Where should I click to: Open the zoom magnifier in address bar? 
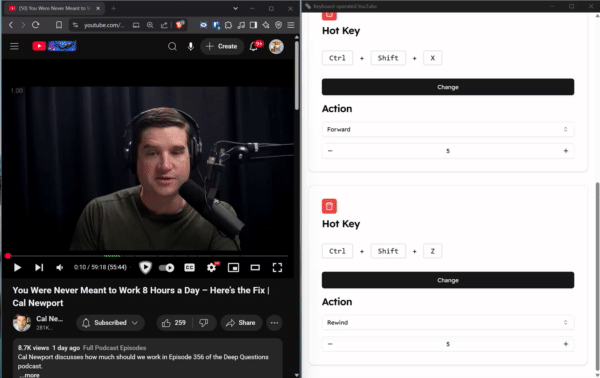pyautogui.click(x=150, y=25)
